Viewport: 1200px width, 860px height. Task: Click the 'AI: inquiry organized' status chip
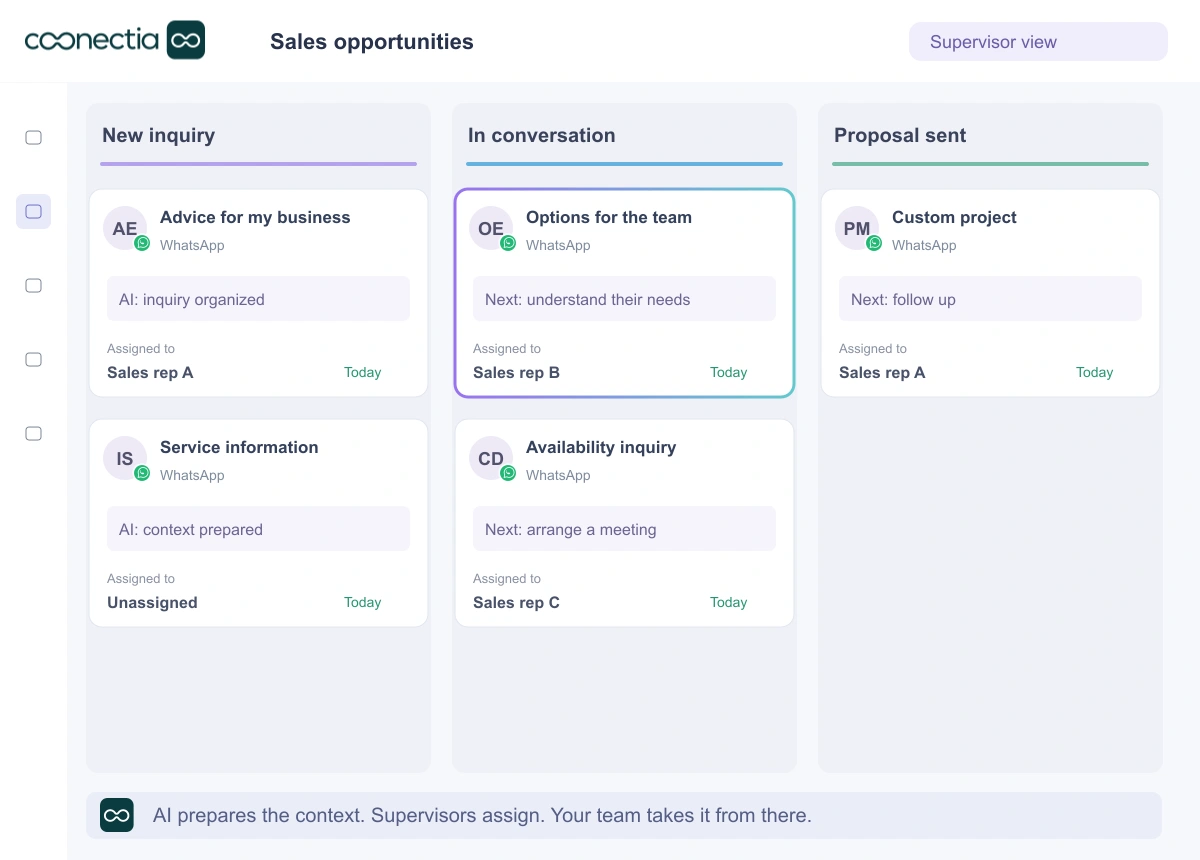258,299
